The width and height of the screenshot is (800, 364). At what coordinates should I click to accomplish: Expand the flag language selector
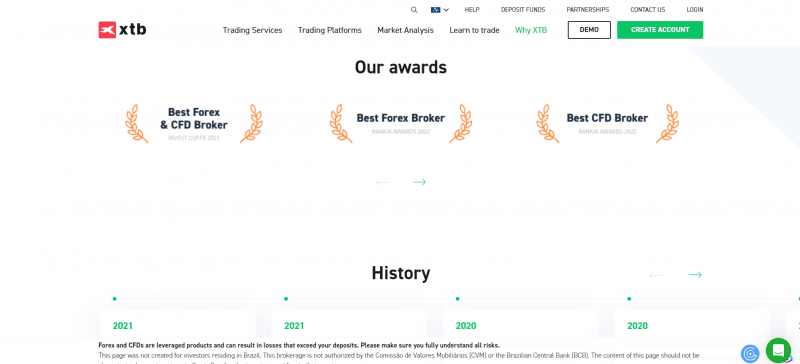(439, 10)
